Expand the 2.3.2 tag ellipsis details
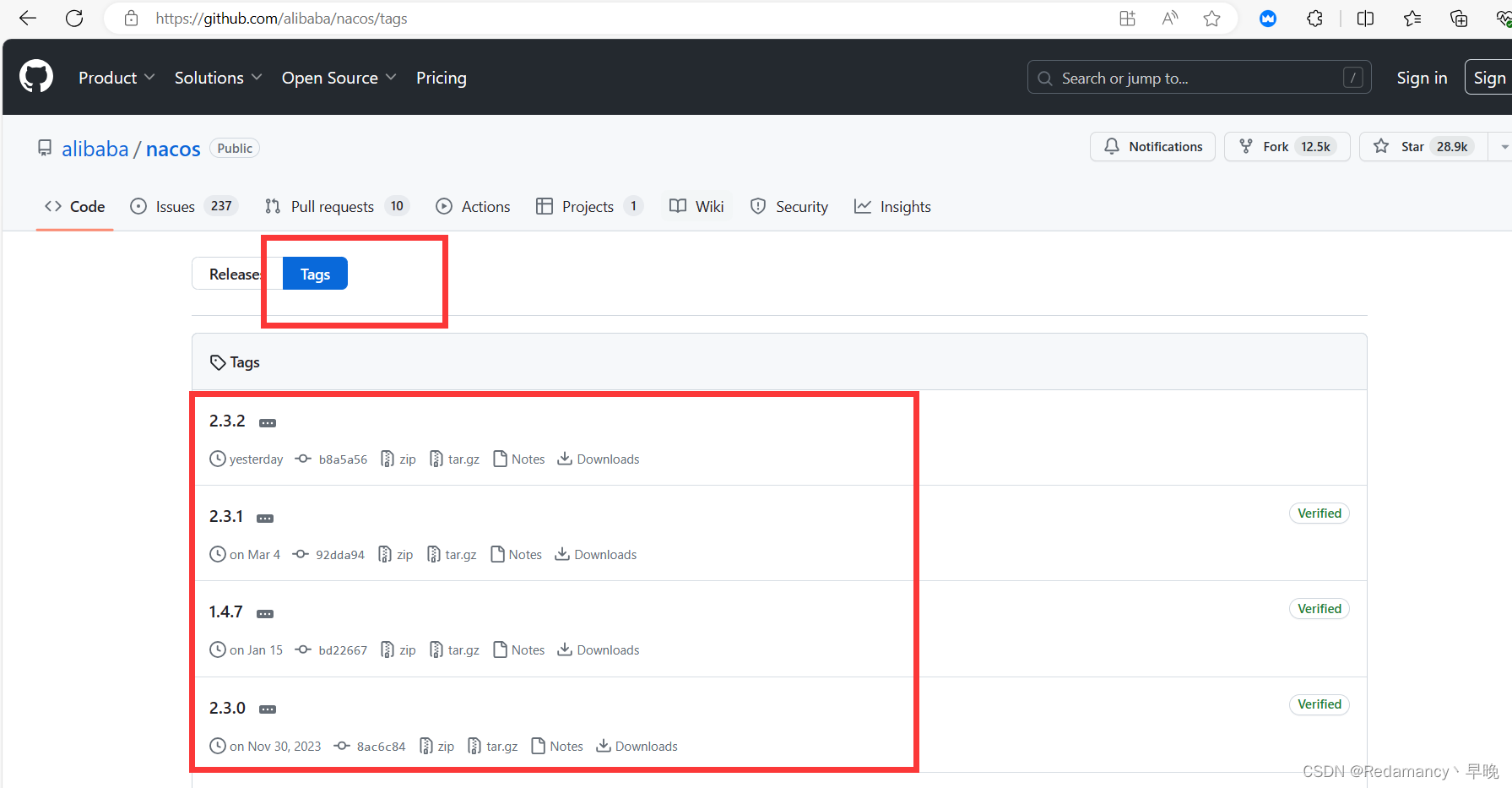This screenshot has width=1512, height=788. (268, 422)
